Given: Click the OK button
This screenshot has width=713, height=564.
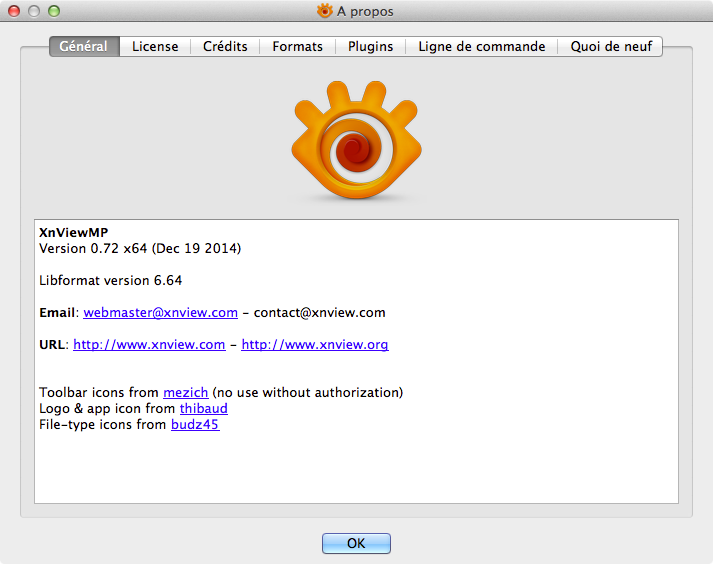Looking at the screenshot, I should click(x=356, y=543).
